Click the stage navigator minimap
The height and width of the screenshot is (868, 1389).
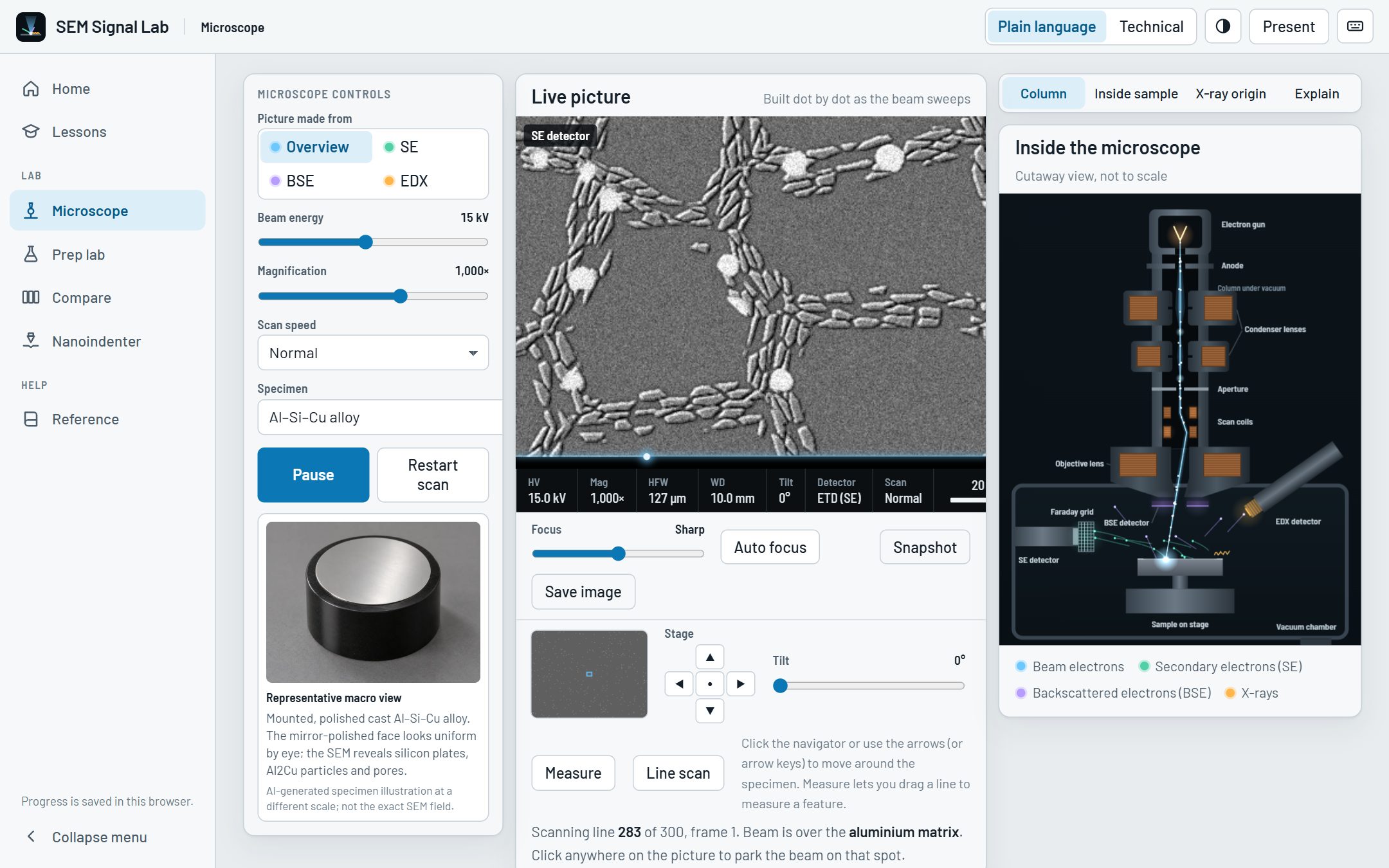click(x=589, y=674)
